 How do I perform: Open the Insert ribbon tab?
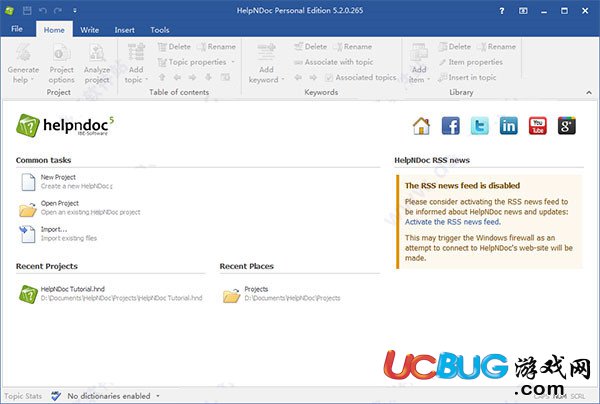(x=124, y=30)
